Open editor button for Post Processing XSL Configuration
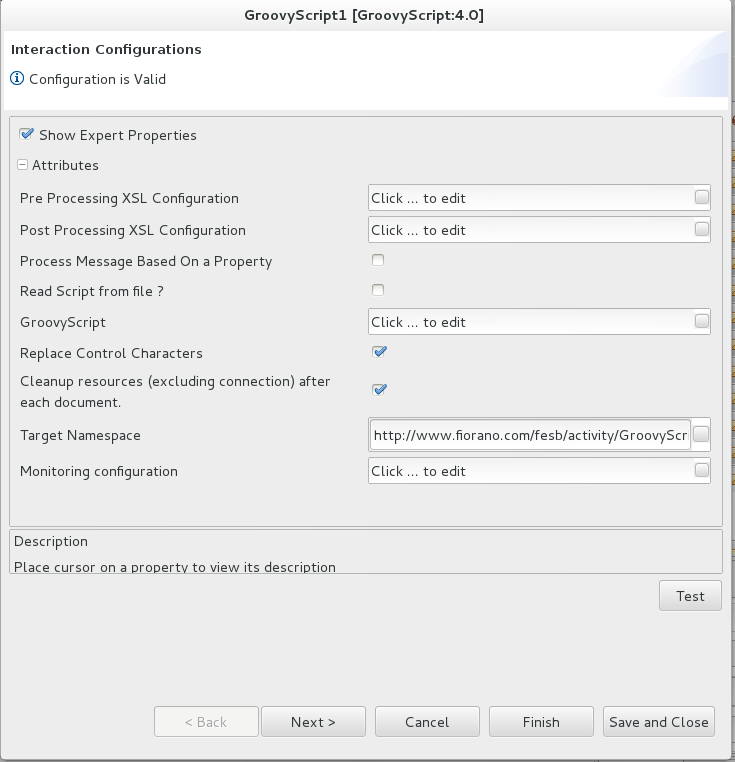 tap(701, 229)
